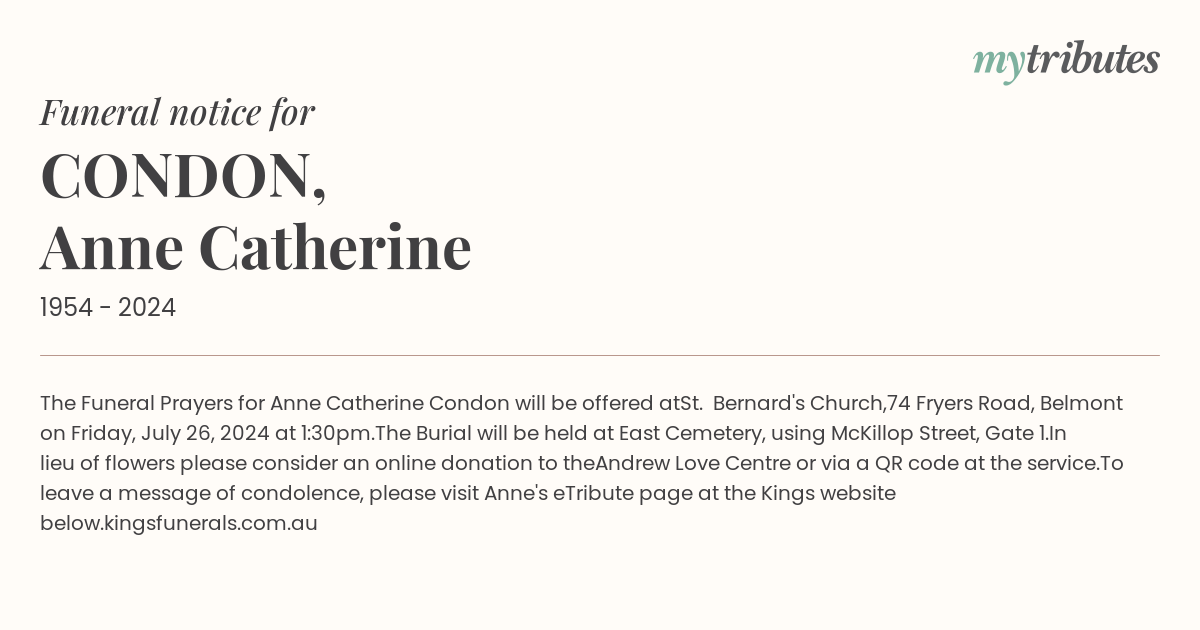The image size is (1200, 630).
Task: Click "74 Fryers Road, Belmont" address
Action: click(x=1003, y=403)
